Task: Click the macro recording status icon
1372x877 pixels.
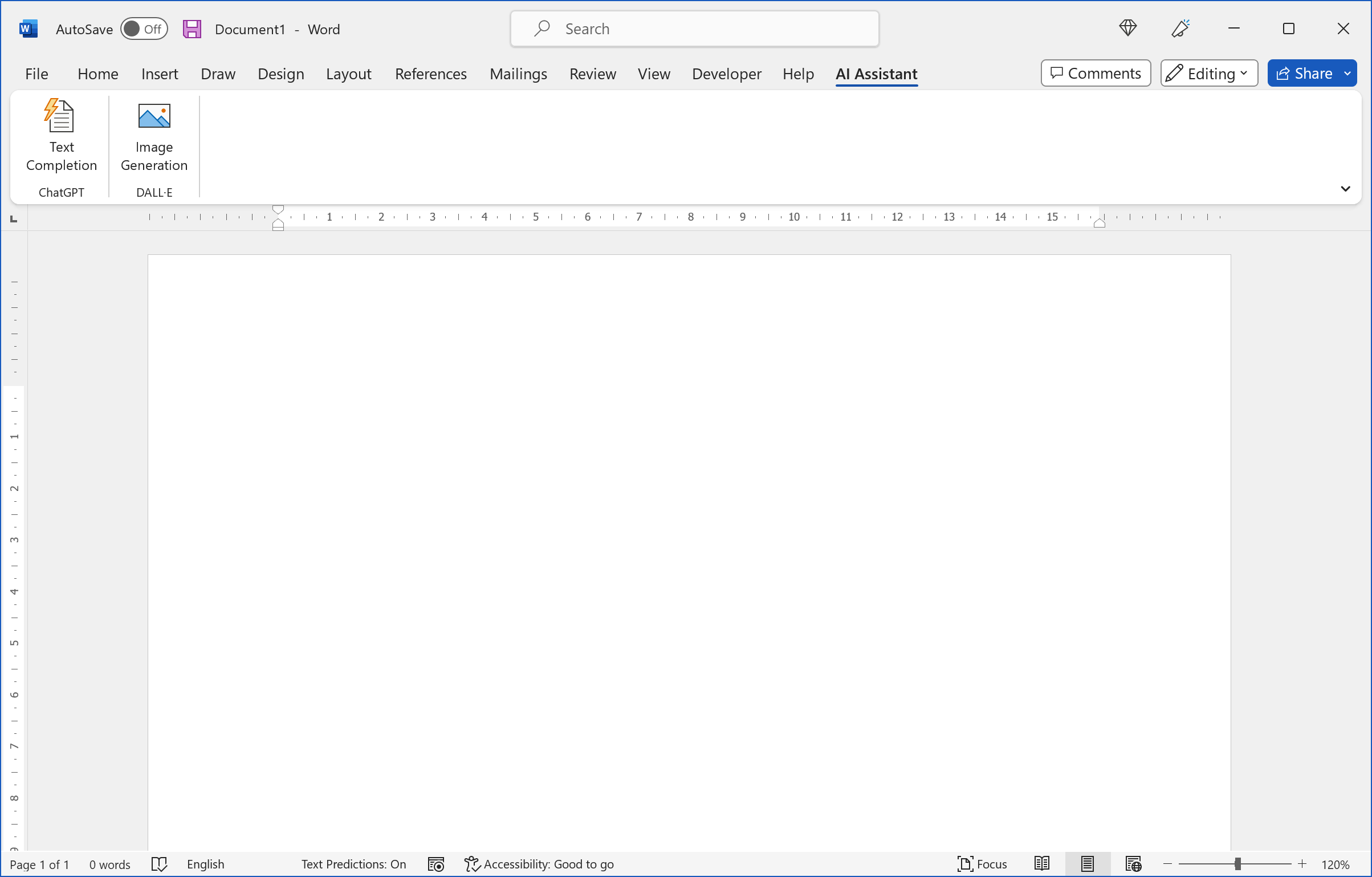Action: 435,864
